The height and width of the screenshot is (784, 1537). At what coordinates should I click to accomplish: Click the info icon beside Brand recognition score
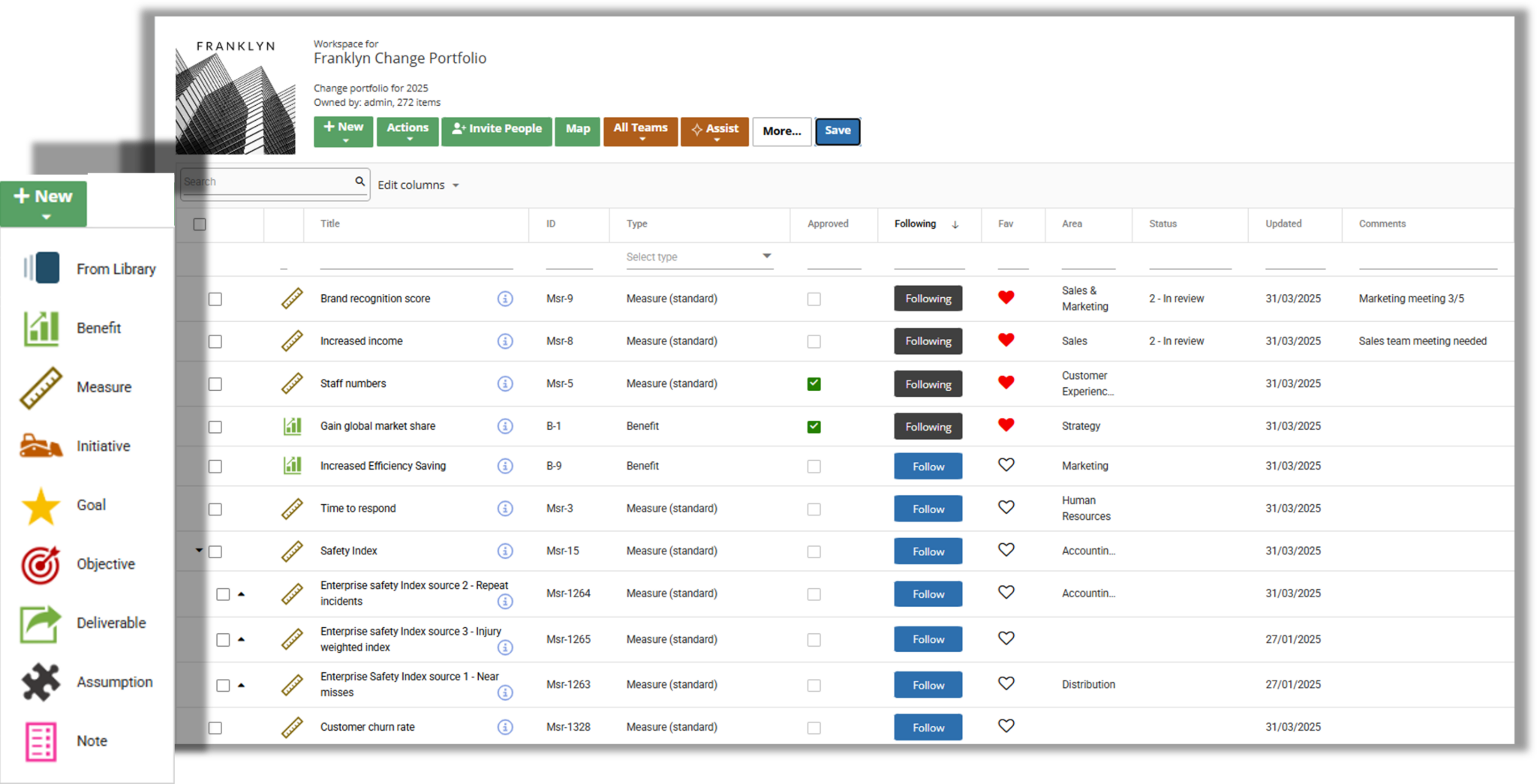[505, 299]
